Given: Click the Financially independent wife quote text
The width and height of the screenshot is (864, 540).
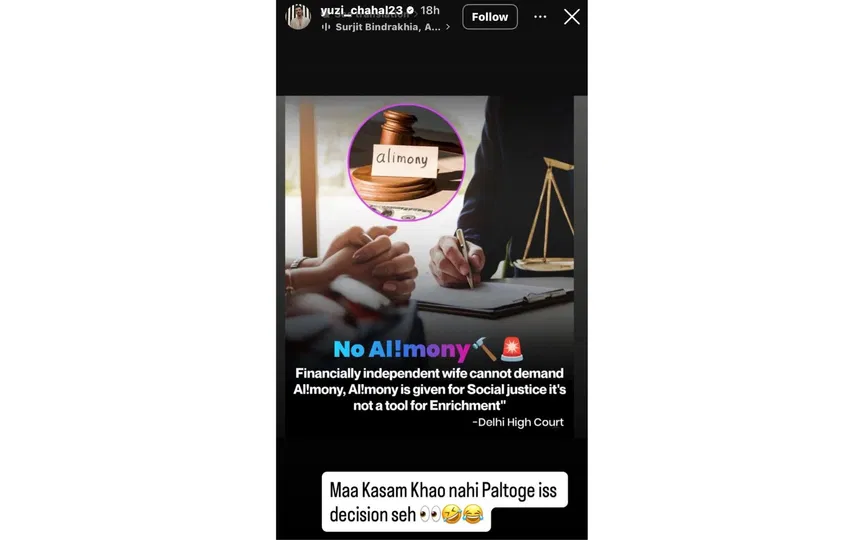Looking at the screenshot, I should (429, 390).
